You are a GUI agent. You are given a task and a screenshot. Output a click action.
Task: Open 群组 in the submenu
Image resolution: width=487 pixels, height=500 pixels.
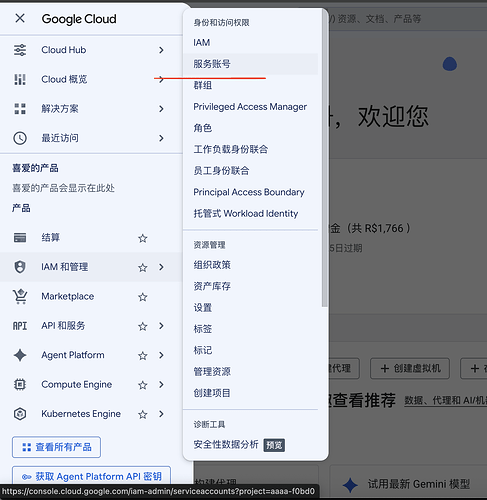250,85
